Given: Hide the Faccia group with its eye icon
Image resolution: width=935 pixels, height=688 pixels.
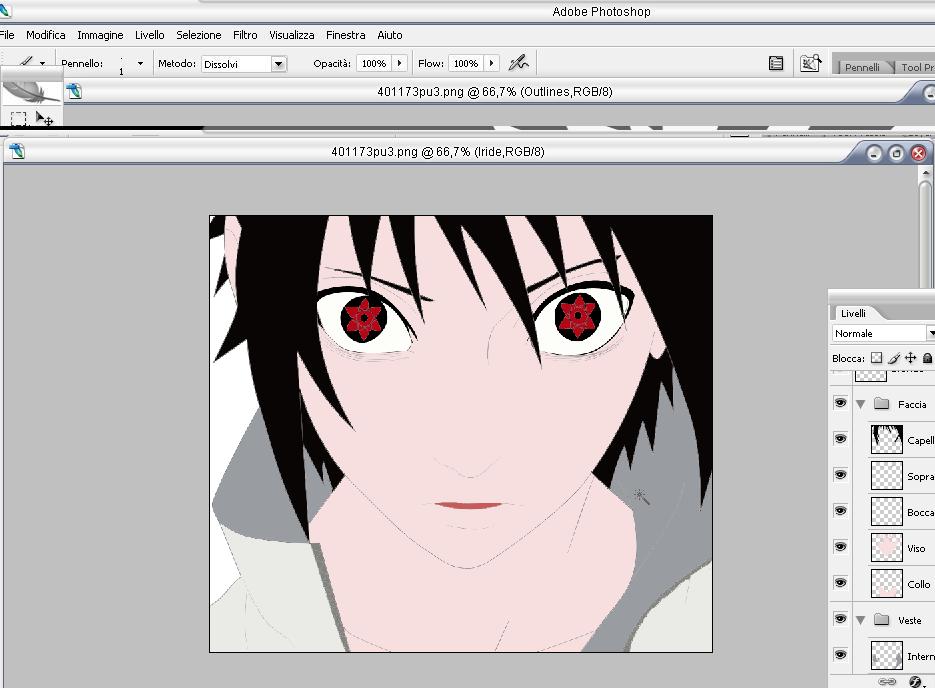Looking at the screenshot, I should click(x=840, y=403).
